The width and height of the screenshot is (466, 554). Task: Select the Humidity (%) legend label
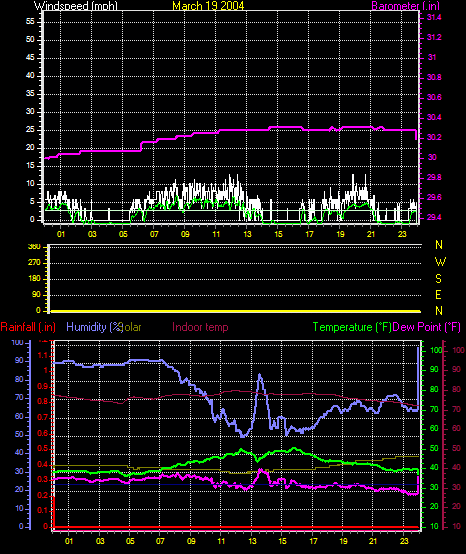pos(94,327)
